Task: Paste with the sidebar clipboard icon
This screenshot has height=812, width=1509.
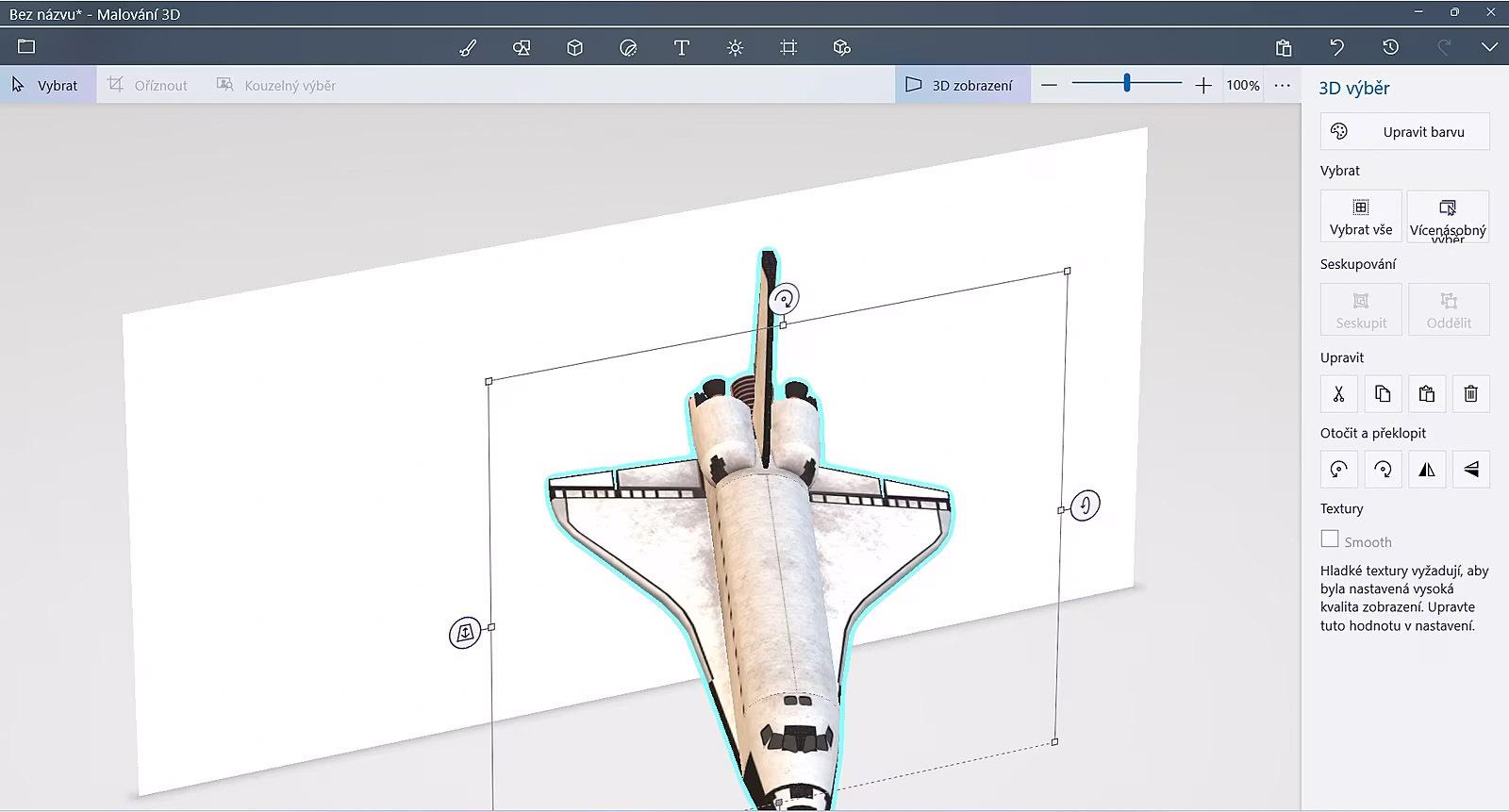Action: 1427,393
